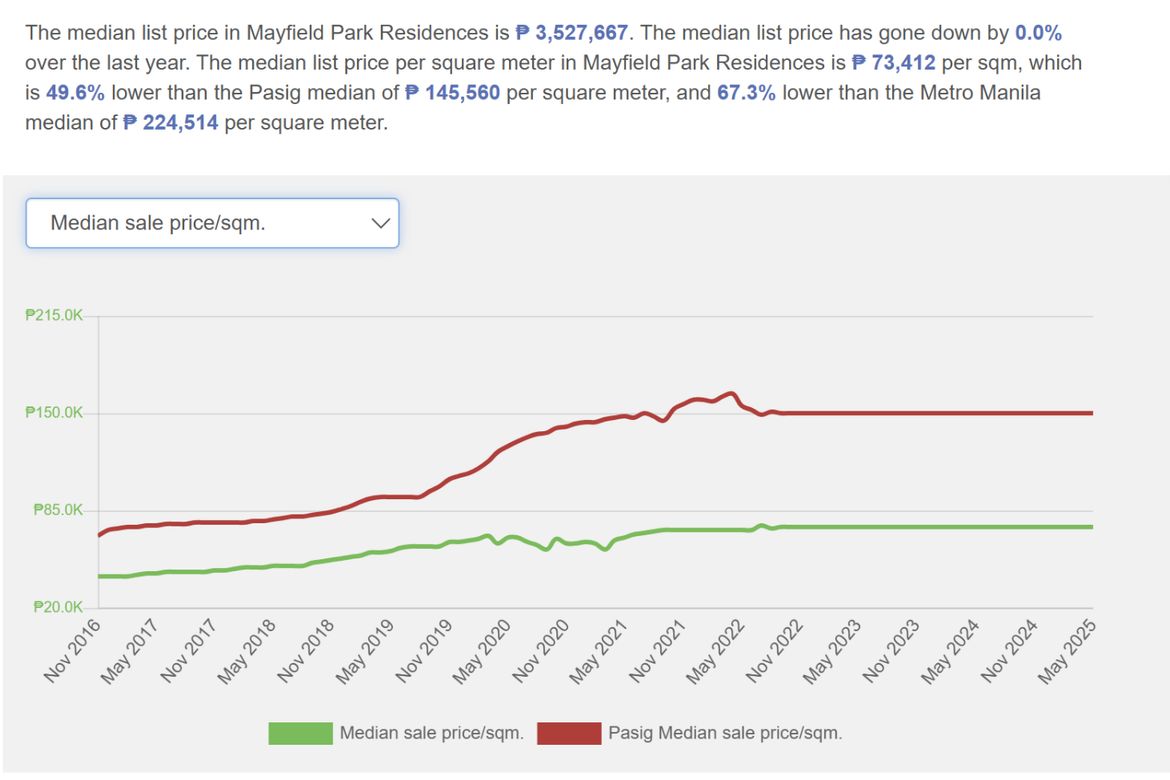The width and height of the screenshot is (1170, 780).
Task: Click the 49.6% lower figure
Action: coord(75,93)
